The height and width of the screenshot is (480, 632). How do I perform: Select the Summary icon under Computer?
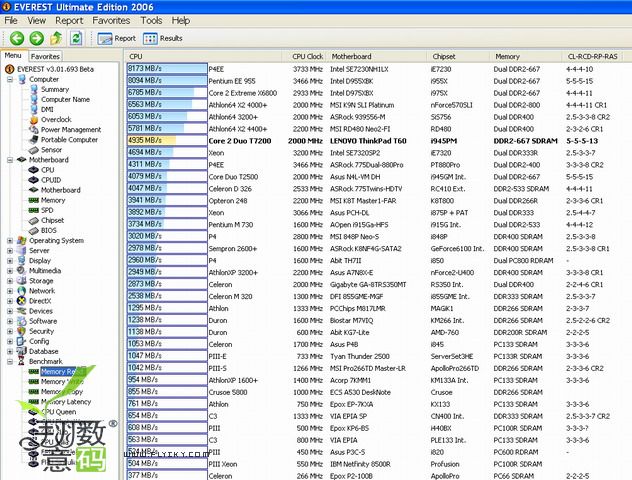(x=34, y=89)
